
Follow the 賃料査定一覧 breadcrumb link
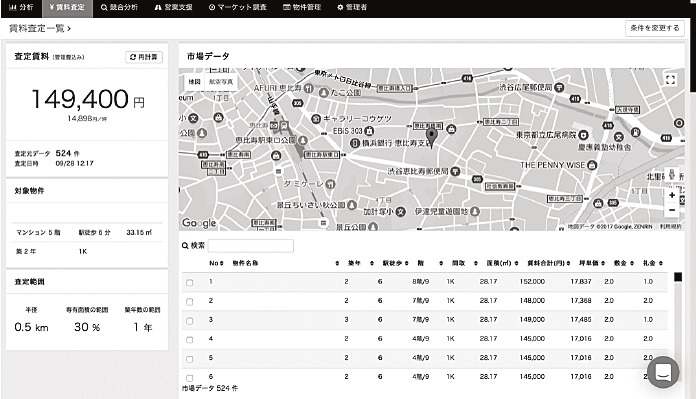(37, 28)
